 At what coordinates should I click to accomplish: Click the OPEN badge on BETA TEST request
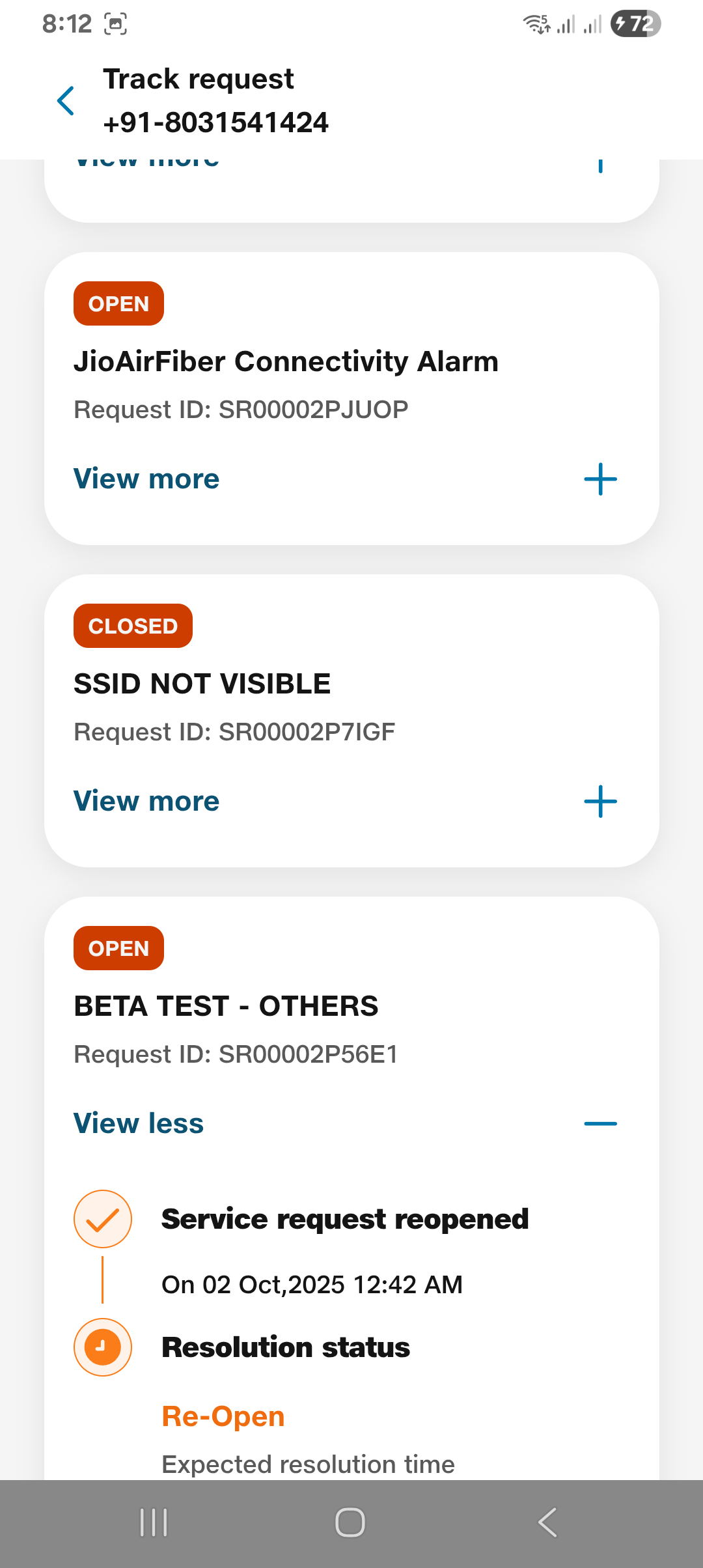click(118, 948)
